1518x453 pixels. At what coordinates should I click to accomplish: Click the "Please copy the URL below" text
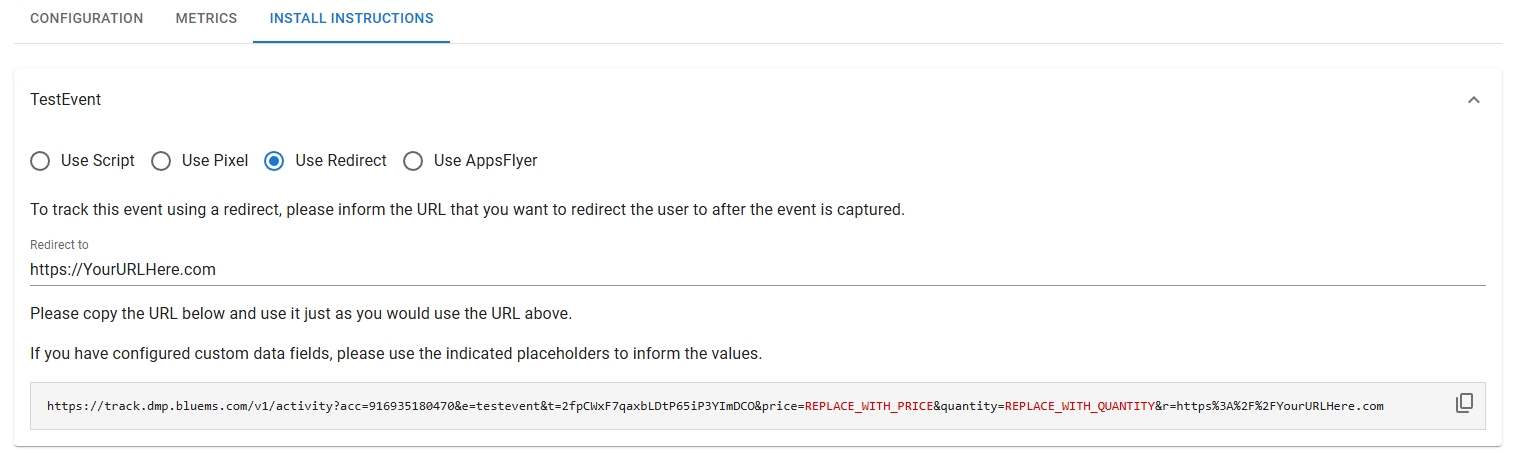coord(301,313)
